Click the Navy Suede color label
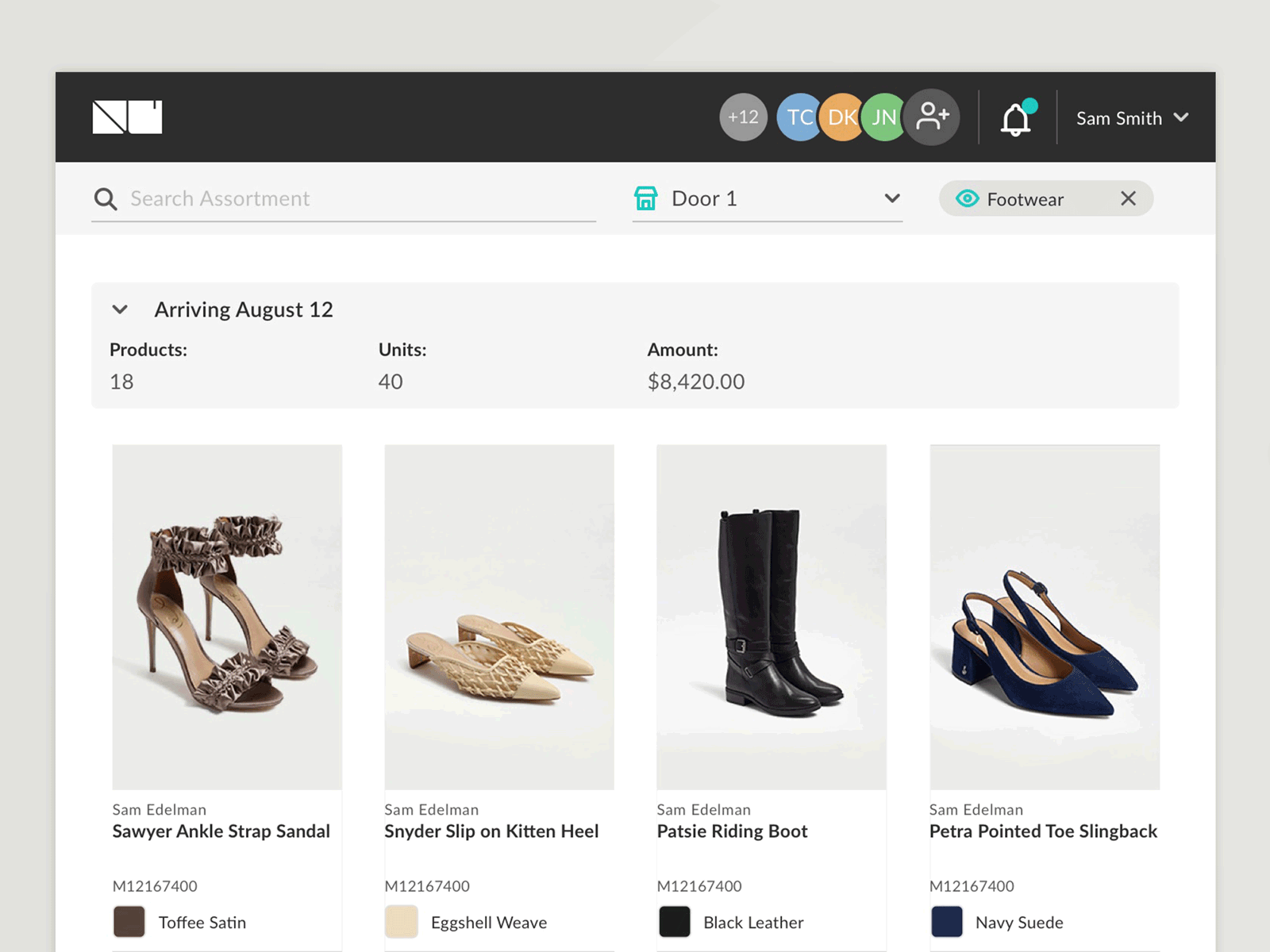1270x952 pixels. [1019, 923]
